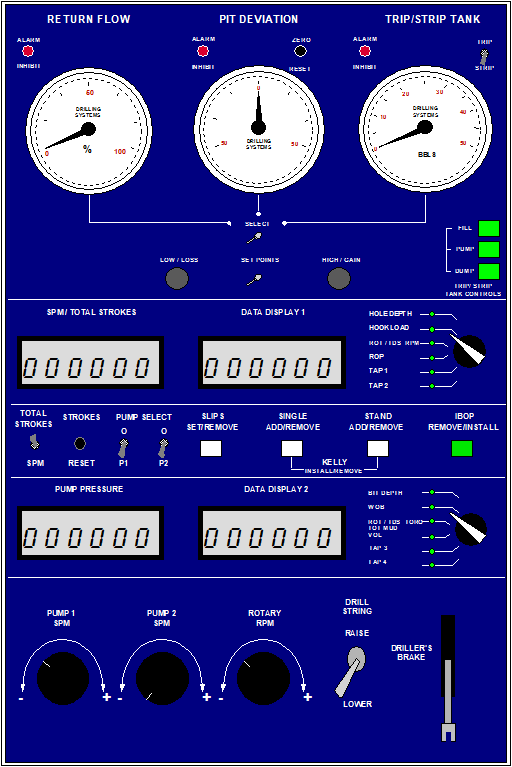
Task: Click the green Dump tank control
Action: [489, 271]
